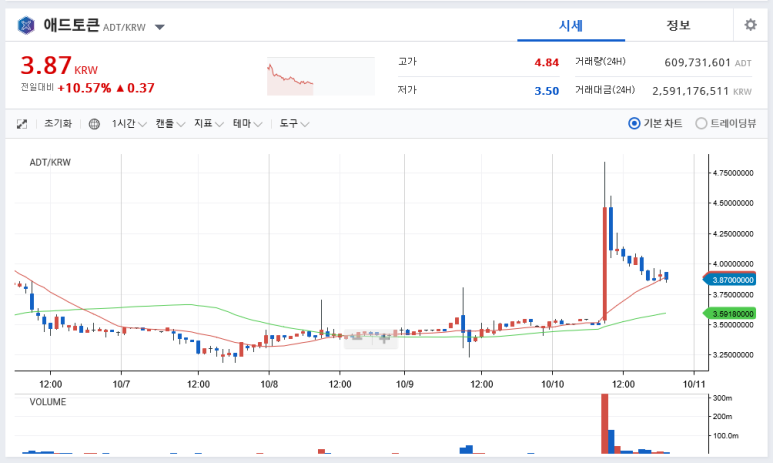This screenshot has height=463, width=773.
Task: Click the mini price sparkline thumbnail
Action: (320, 76)
